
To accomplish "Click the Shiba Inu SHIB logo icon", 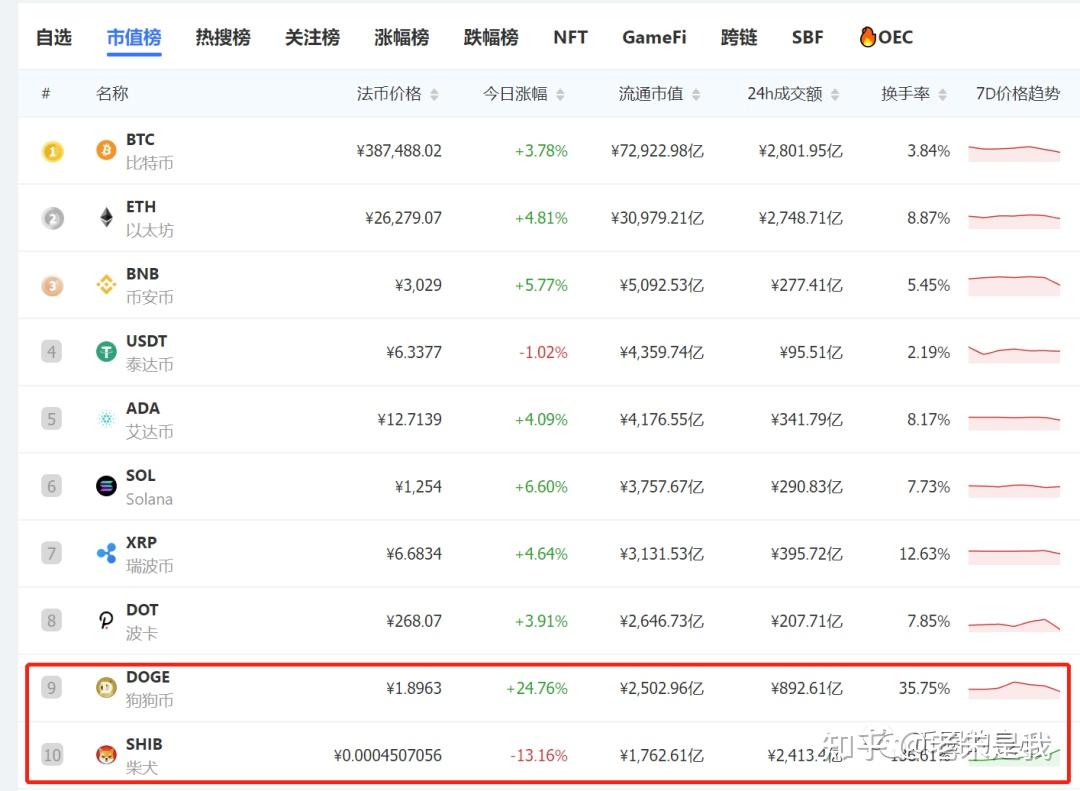I will click(x=106, y=755).
